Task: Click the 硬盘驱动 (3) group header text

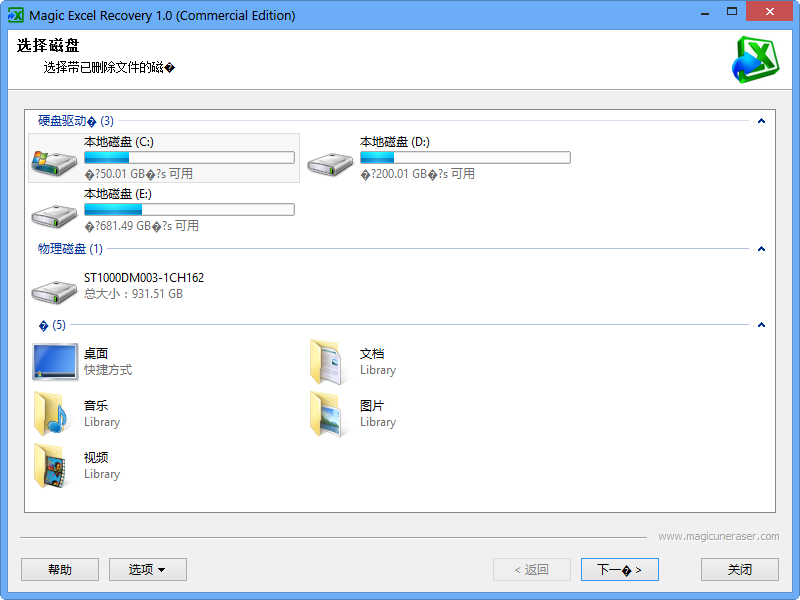Action: [x=76, y=121]
